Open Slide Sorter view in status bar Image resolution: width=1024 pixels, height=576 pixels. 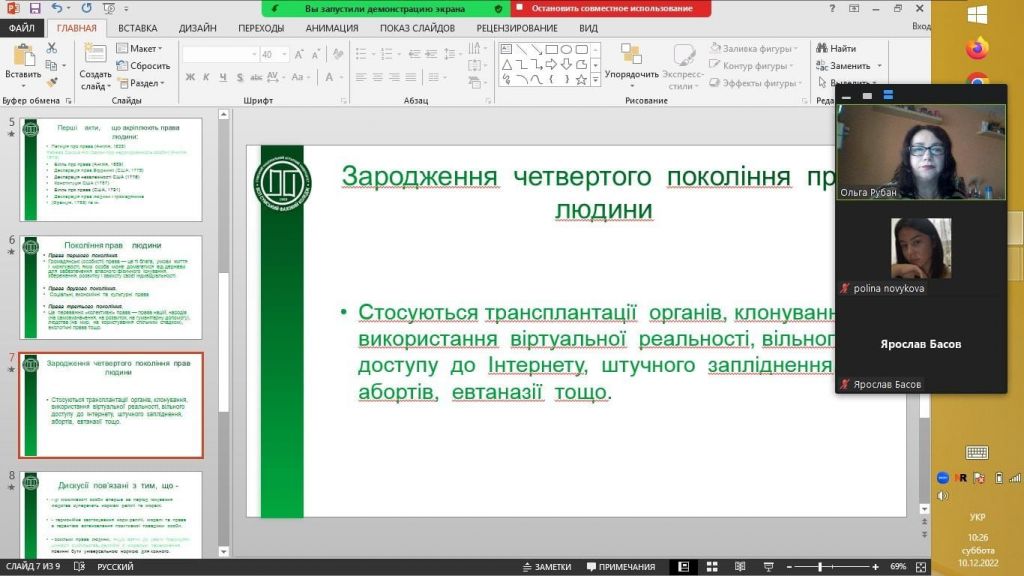click(713, 567)
